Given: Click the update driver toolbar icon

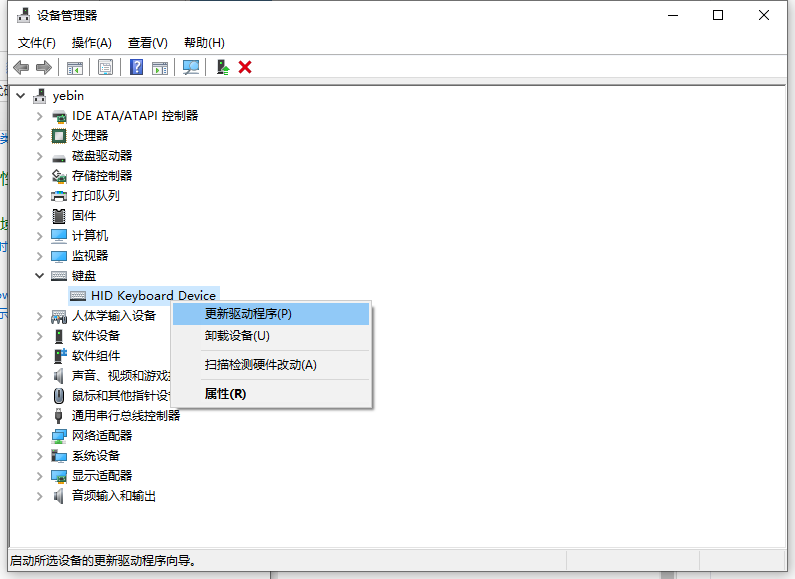Looking at the screenshot, I should point(223,67).
